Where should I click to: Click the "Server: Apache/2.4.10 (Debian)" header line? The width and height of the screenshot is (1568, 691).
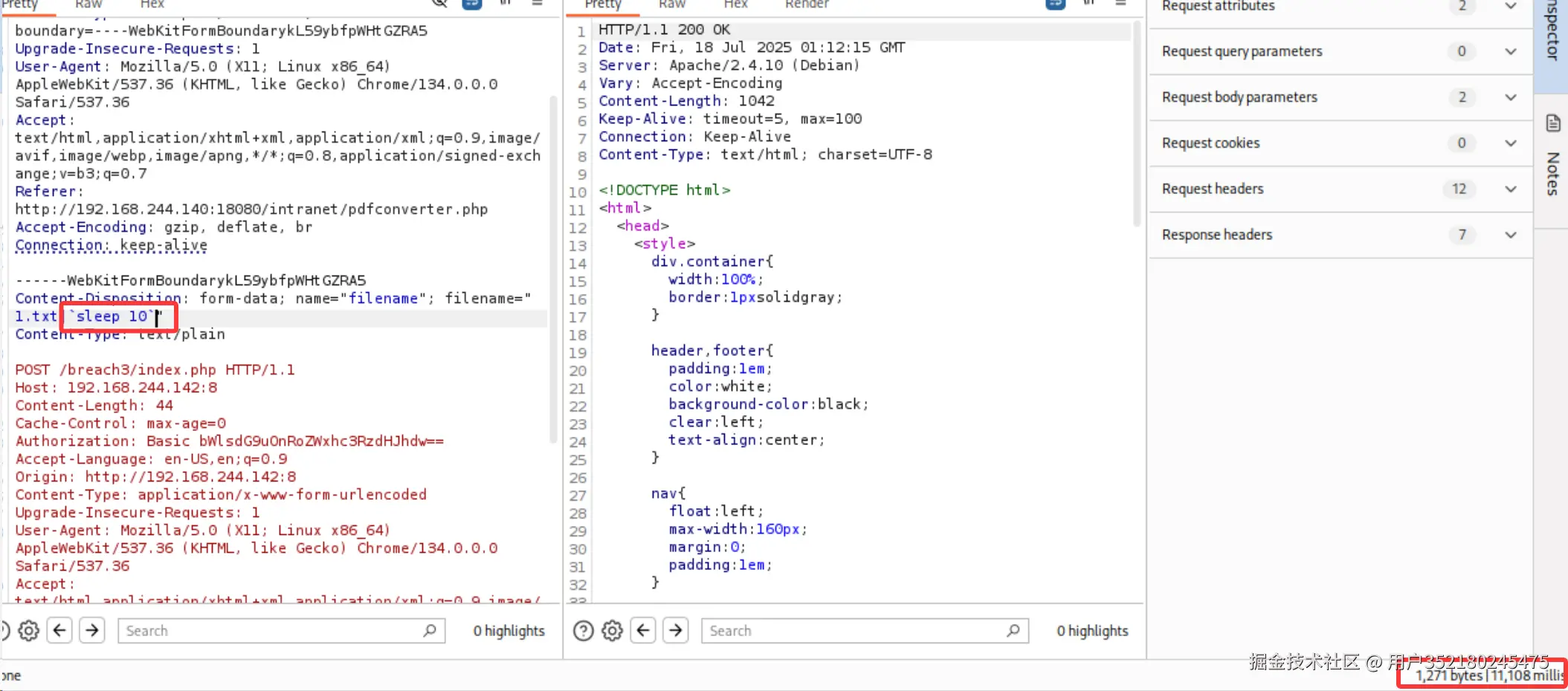pyautogui.click(x=729, y=65)
